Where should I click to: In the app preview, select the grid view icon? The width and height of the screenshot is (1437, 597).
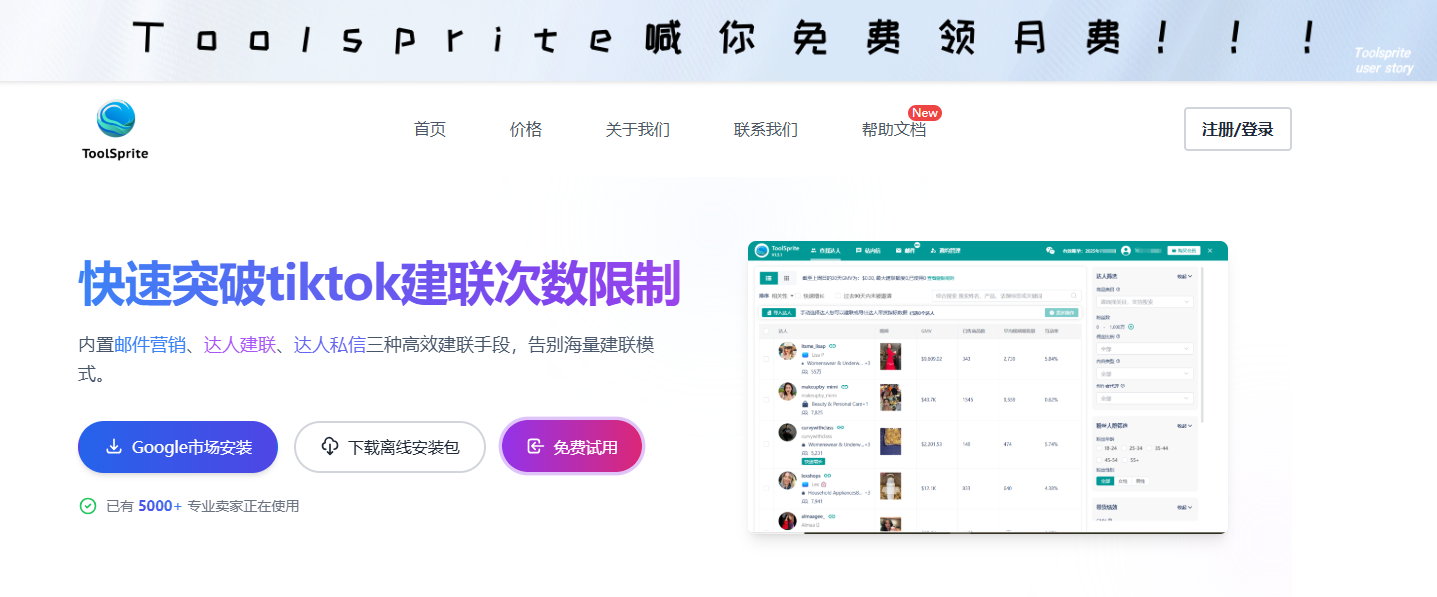tap(786, 278)
